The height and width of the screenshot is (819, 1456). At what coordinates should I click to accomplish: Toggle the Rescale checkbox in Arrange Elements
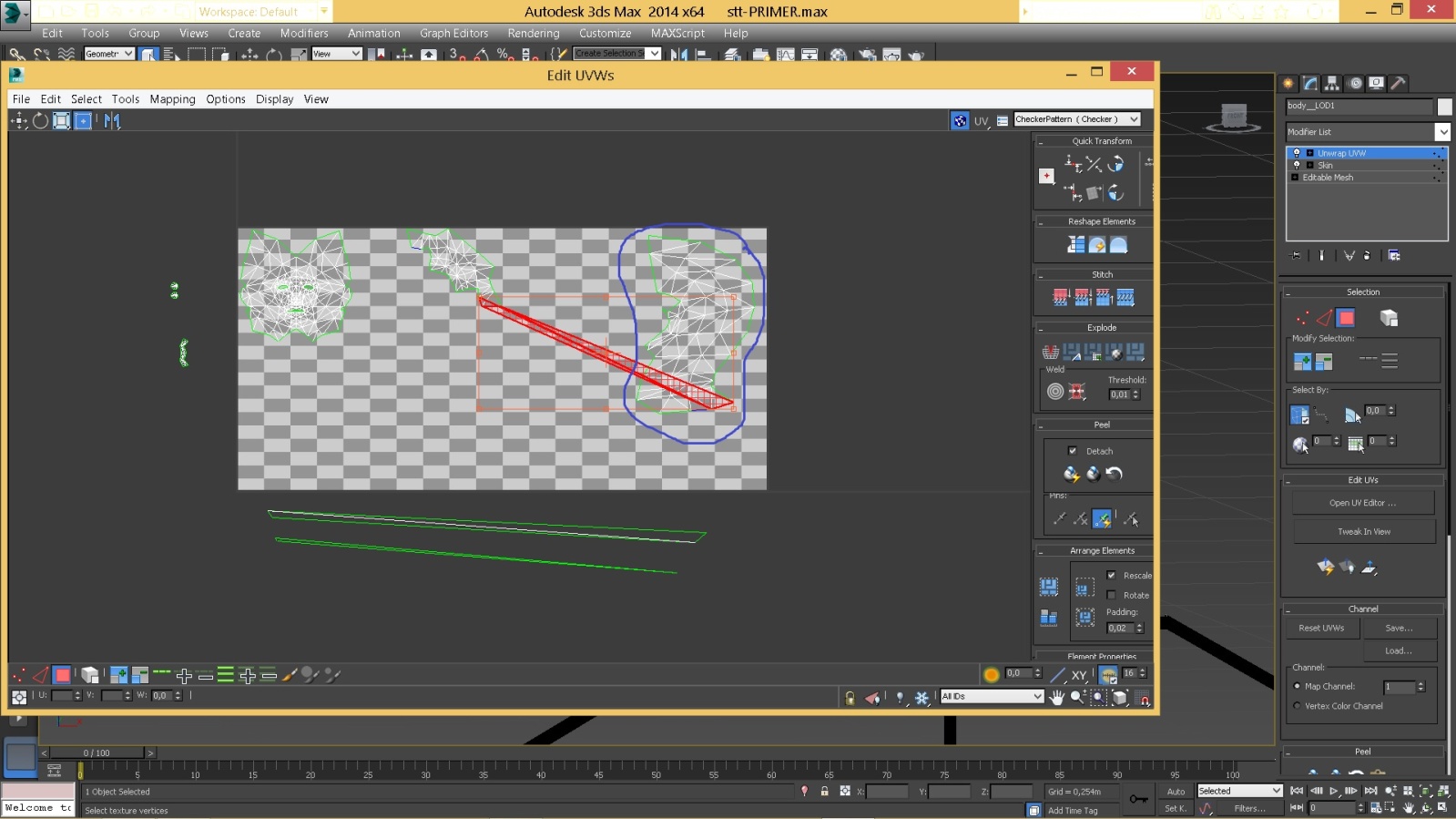coord(1111,575)
